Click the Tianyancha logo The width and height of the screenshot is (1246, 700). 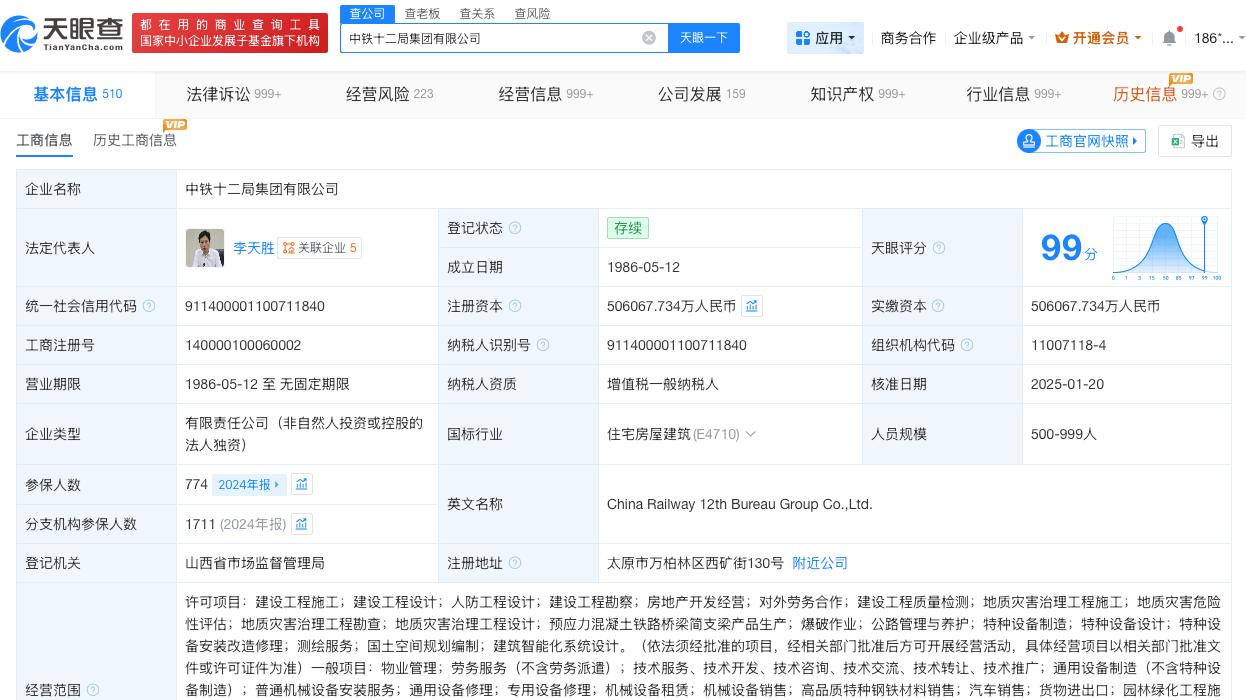coord(62,32)
